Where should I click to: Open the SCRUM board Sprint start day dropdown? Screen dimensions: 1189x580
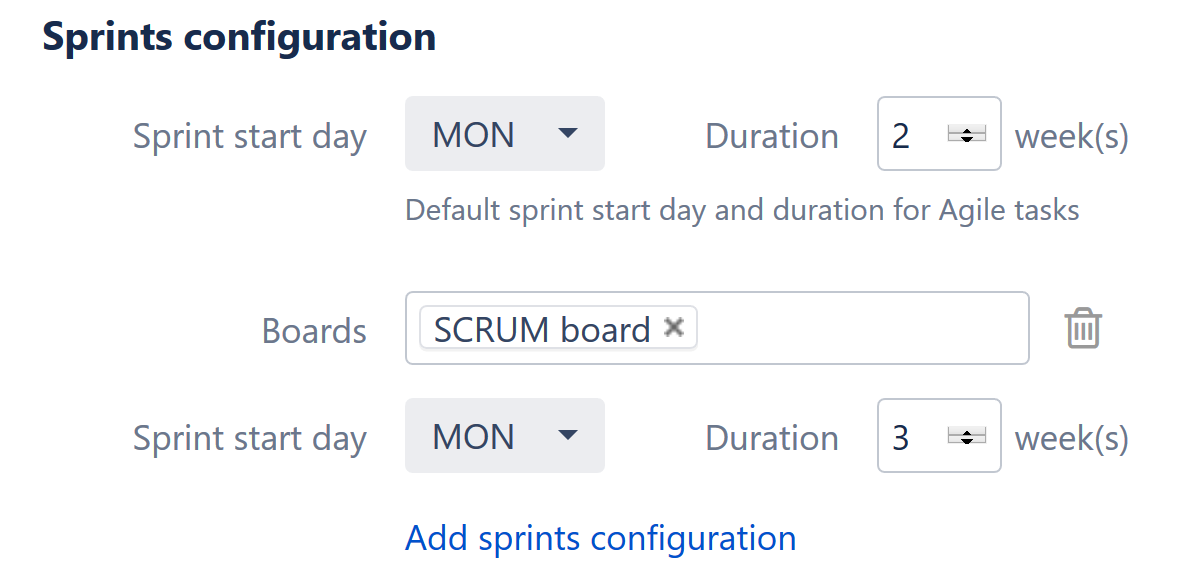(505, 436)
